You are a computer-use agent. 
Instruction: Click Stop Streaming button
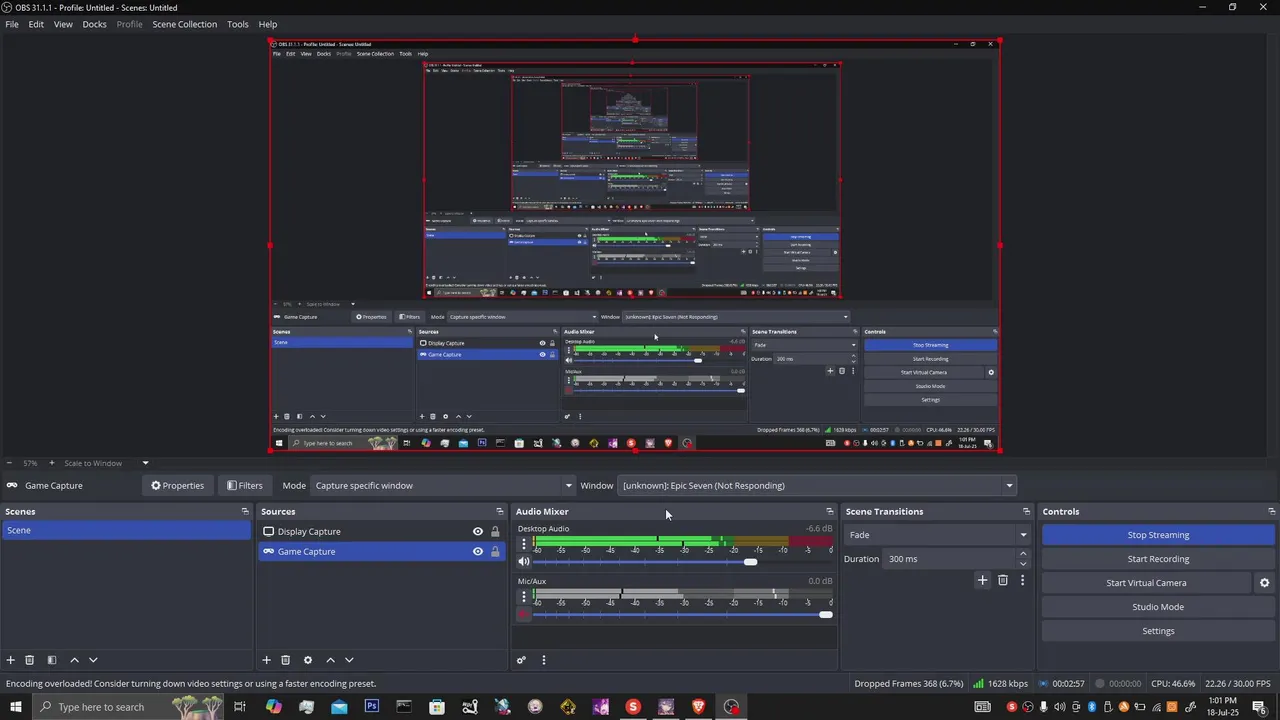[x=1158, y=535]
